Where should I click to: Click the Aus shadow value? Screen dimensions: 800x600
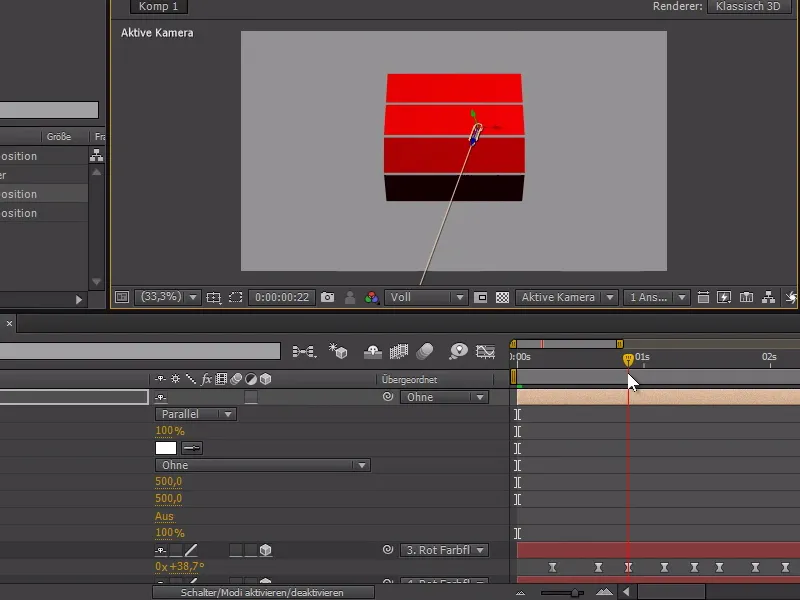[164, 516]
